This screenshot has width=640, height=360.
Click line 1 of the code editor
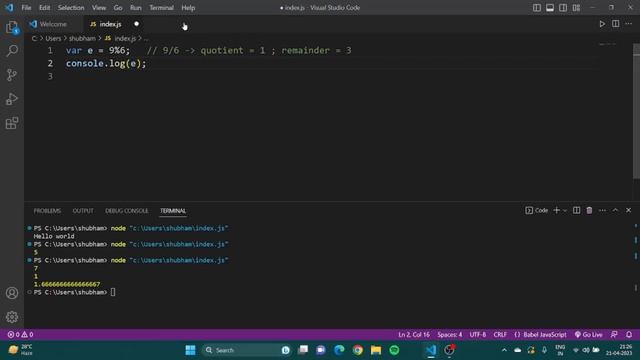pos(208,51)
